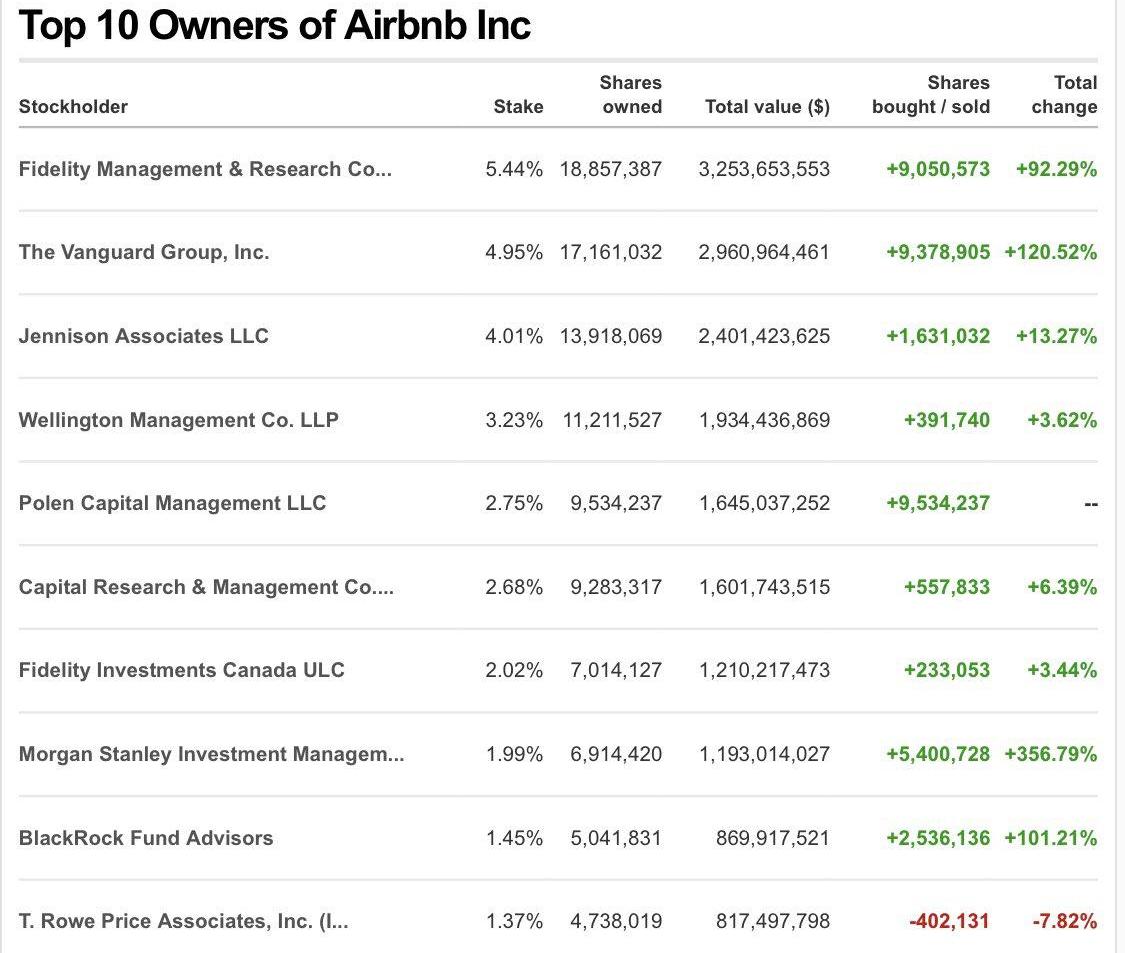Viewport: 1125px width, 953px height.
Task: Click T. Rowe Price Associates, Inc. name
Action: coord(184,921)
